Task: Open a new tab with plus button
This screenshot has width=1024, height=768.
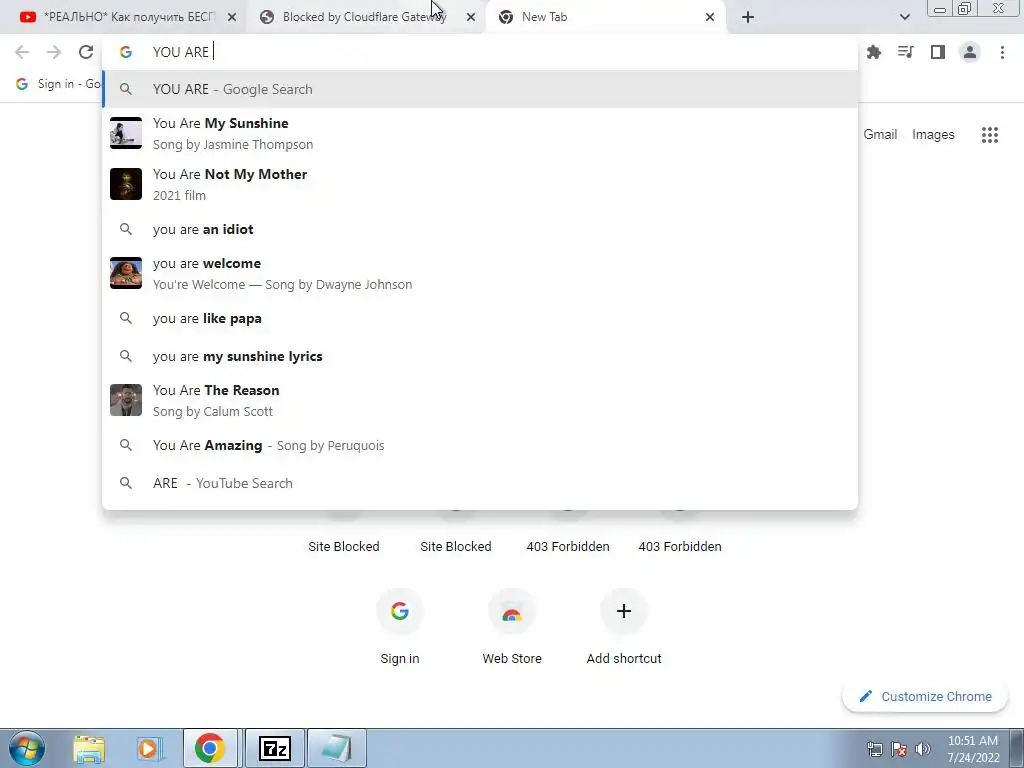Action: (748, 17)
